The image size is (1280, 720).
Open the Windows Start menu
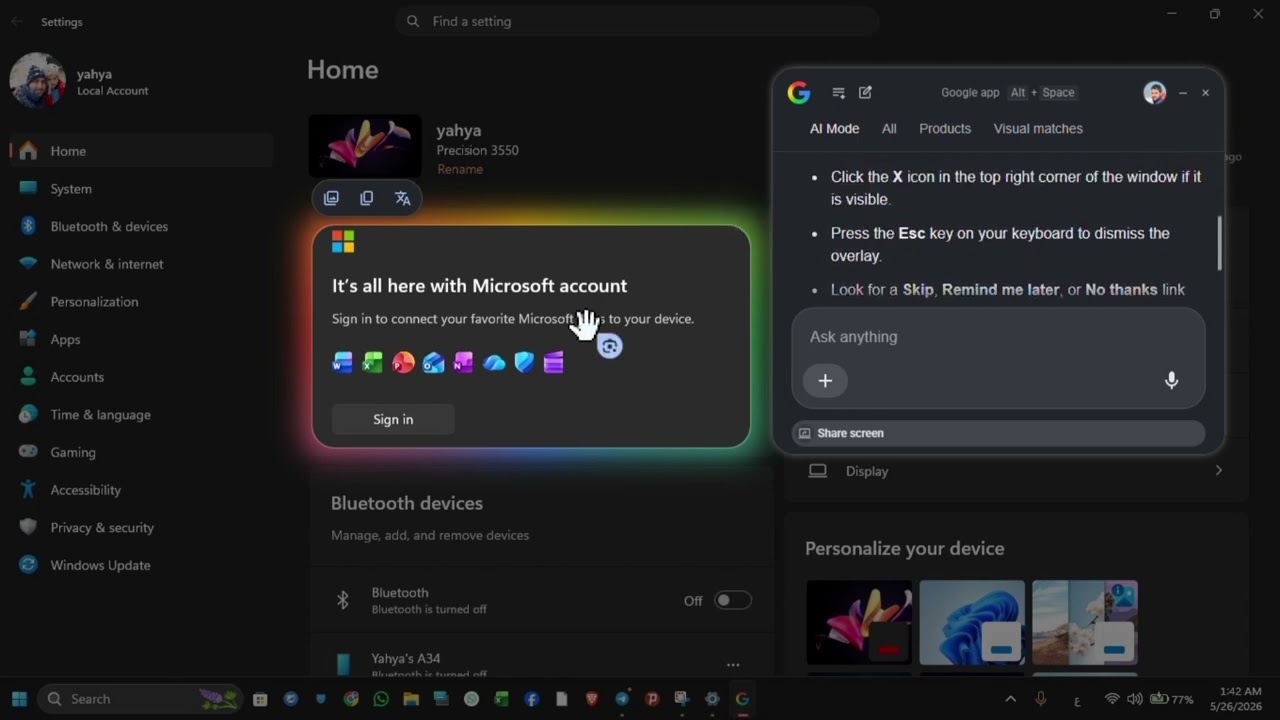pyautogui.click(x=19, y=699)
